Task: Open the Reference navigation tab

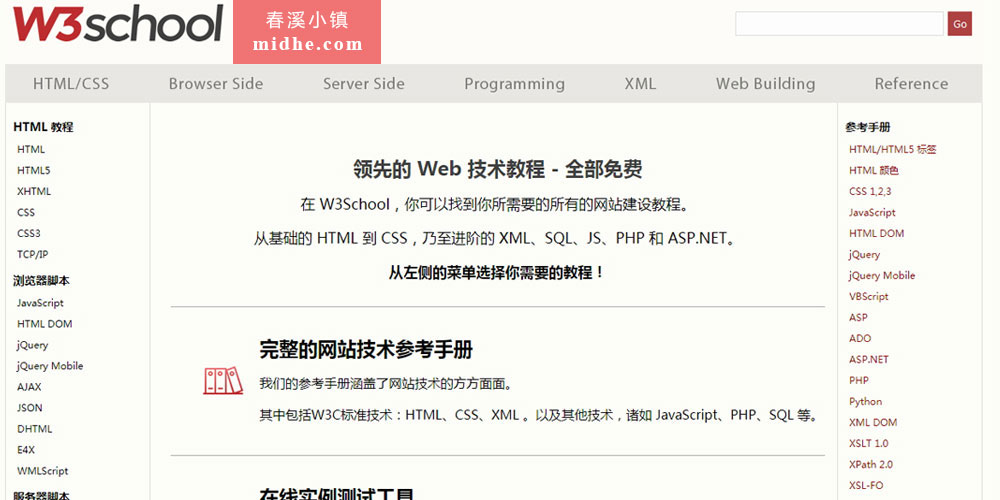Action: (911, 84)
